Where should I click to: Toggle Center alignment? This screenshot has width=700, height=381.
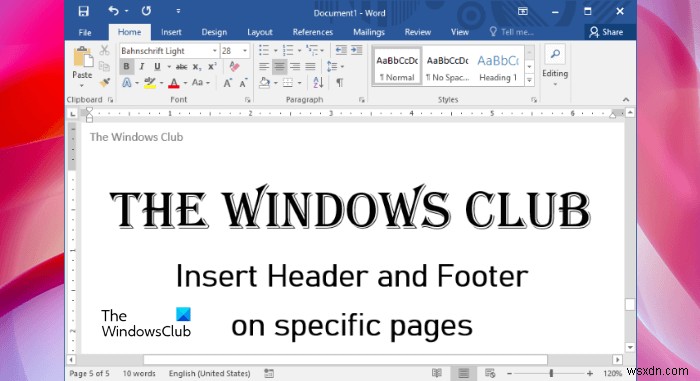point(279,67)
